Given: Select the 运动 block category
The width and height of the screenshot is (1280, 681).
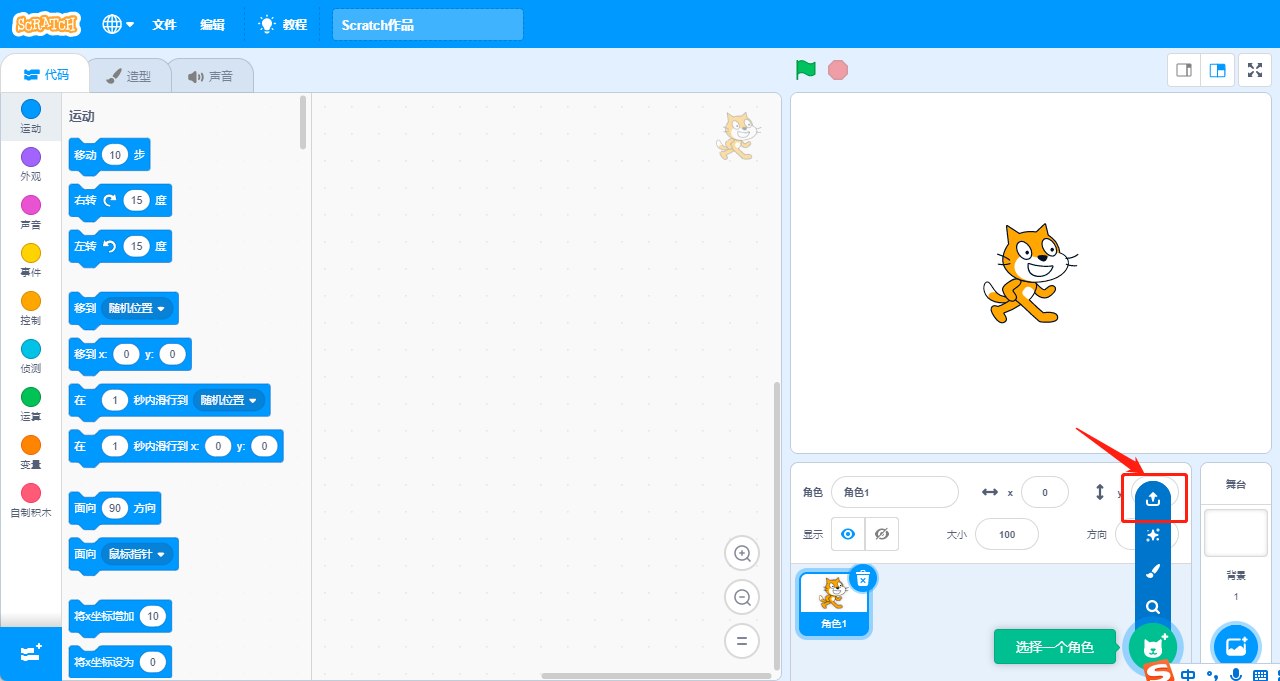Looking at the screenshot, I should (31, 118).
